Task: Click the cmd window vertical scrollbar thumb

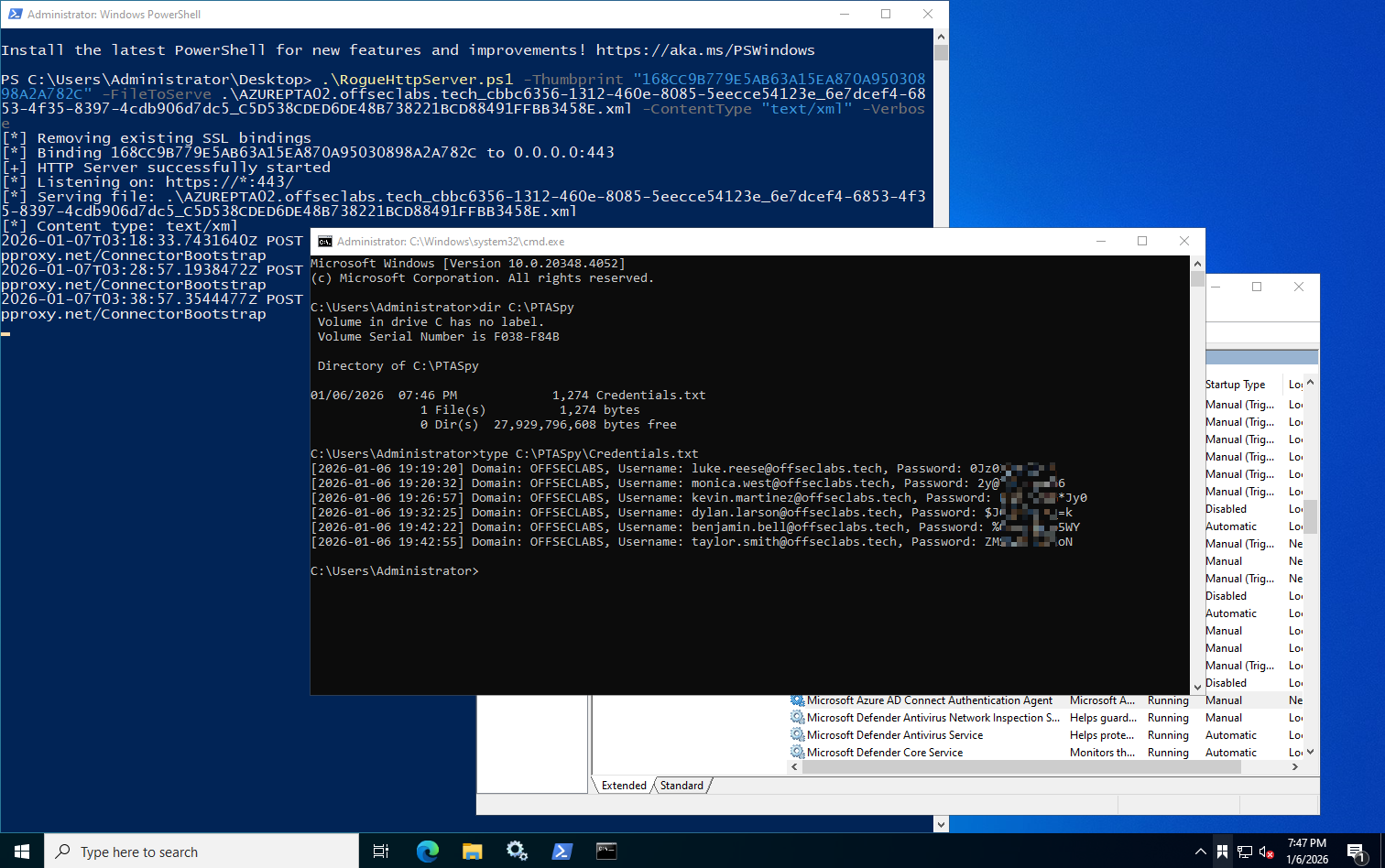Action: click(1197, 279)
